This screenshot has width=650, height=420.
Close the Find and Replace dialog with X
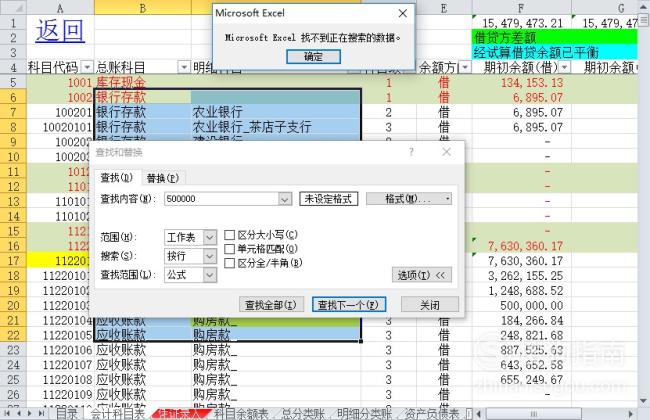[446, 152]
